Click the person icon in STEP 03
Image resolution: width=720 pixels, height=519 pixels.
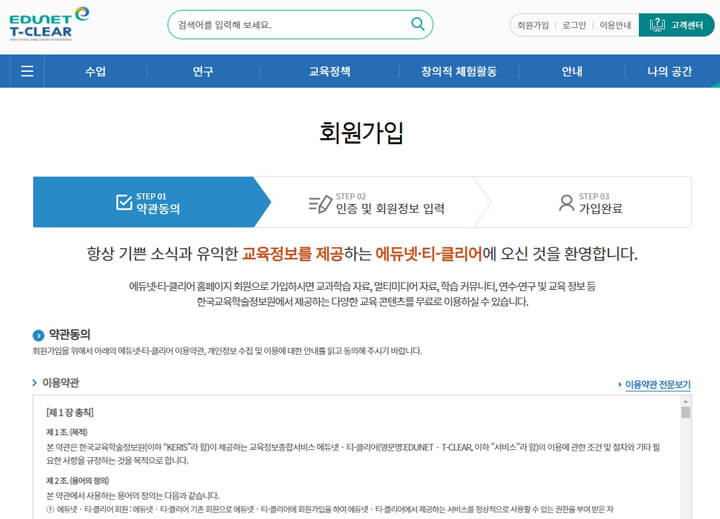point(566,203)
